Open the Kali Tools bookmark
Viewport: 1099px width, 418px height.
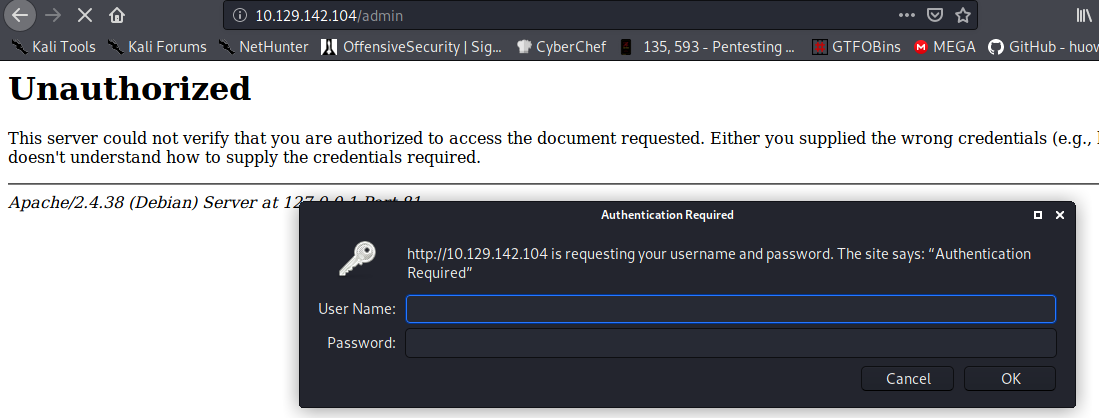click(53, 46)
